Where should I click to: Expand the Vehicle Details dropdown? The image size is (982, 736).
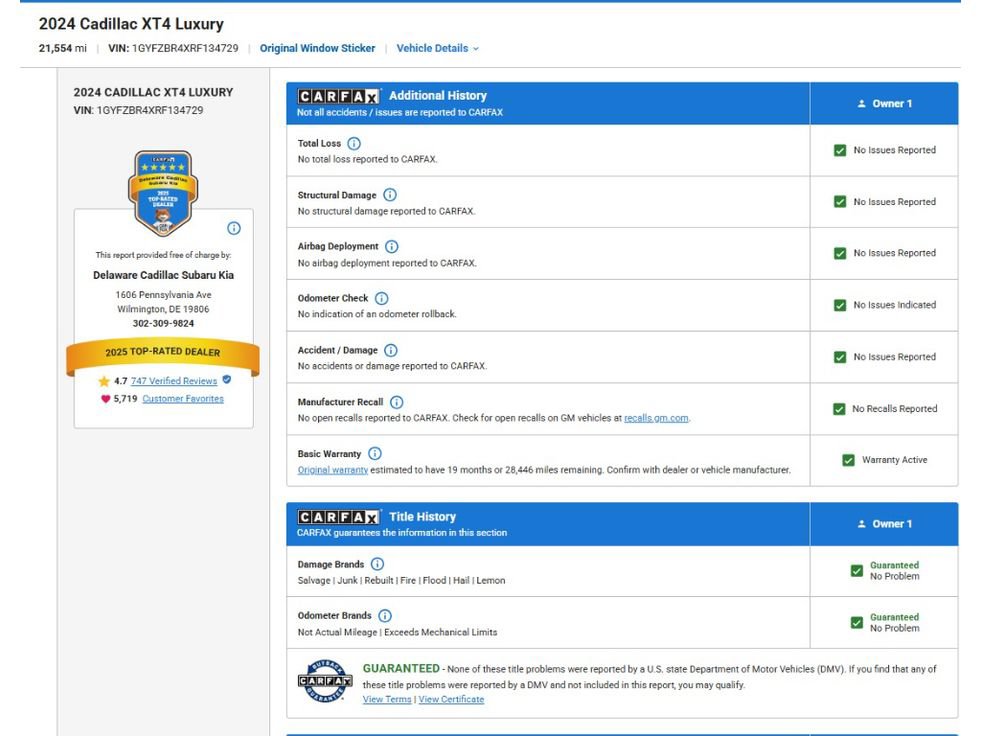(x=437, y=48)
